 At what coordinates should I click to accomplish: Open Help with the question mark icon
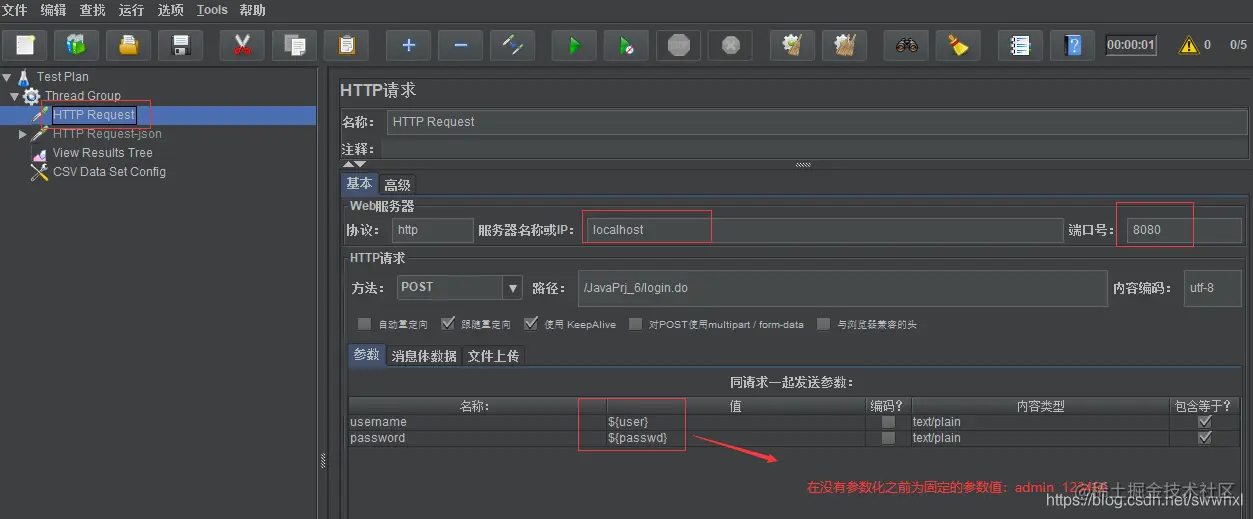coord(1072,45)
